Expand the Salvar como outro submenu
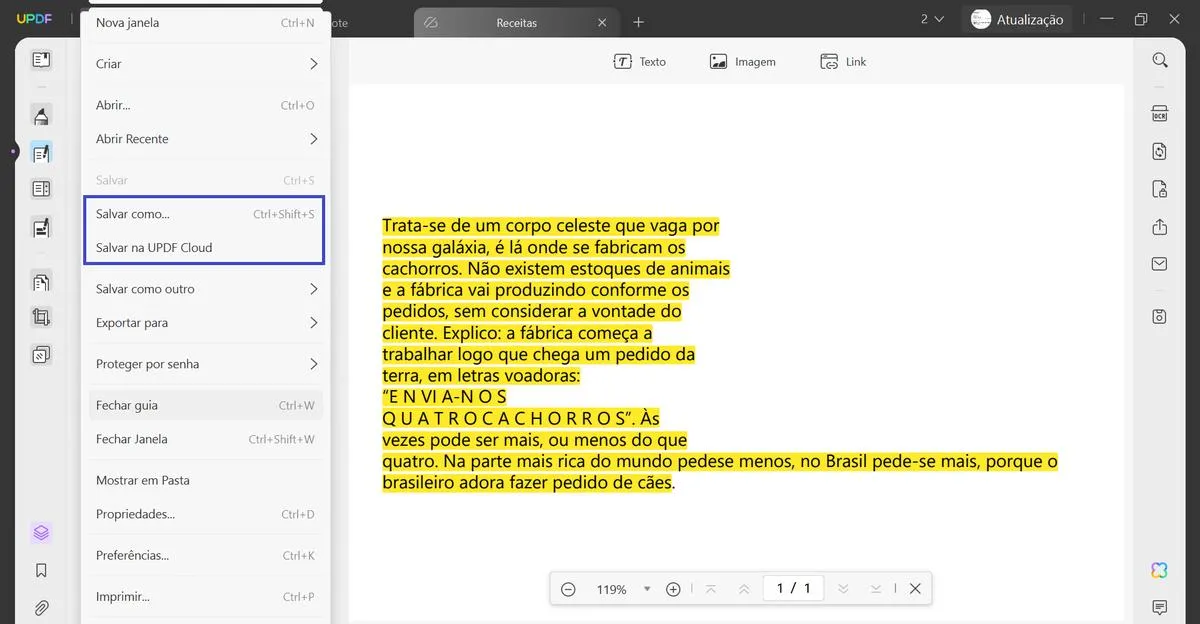The image size is (1200, 624). point(205,288)
